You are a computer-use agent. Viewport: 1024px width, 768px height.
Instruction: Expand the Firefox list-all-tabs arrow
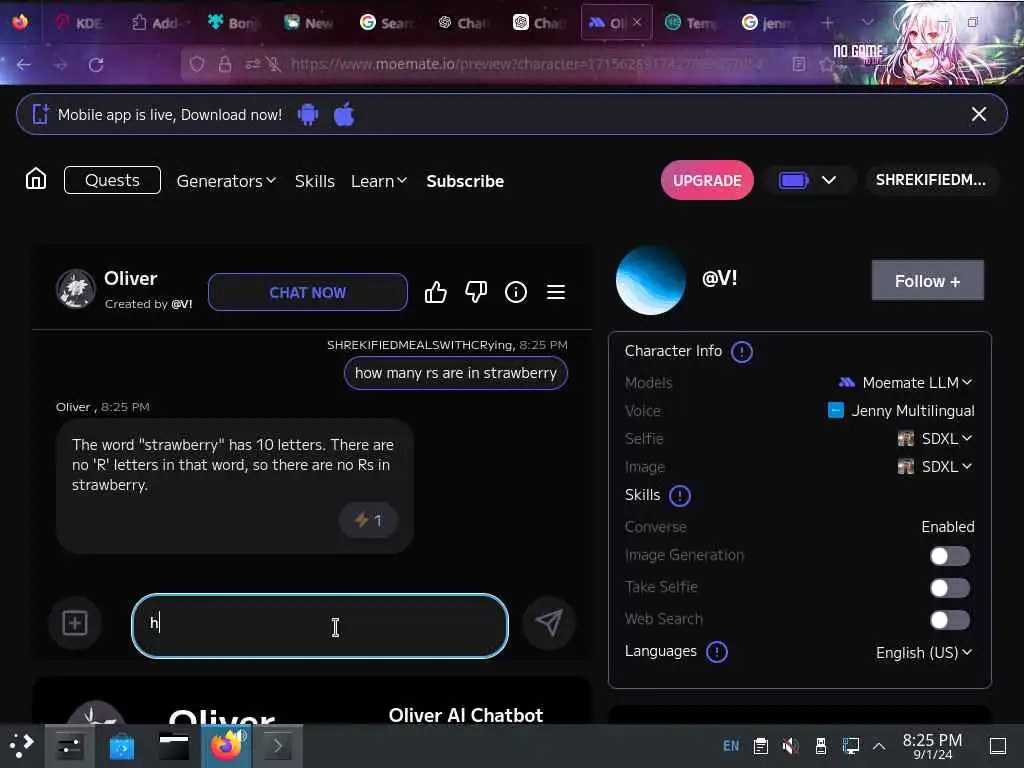point(867,23)
